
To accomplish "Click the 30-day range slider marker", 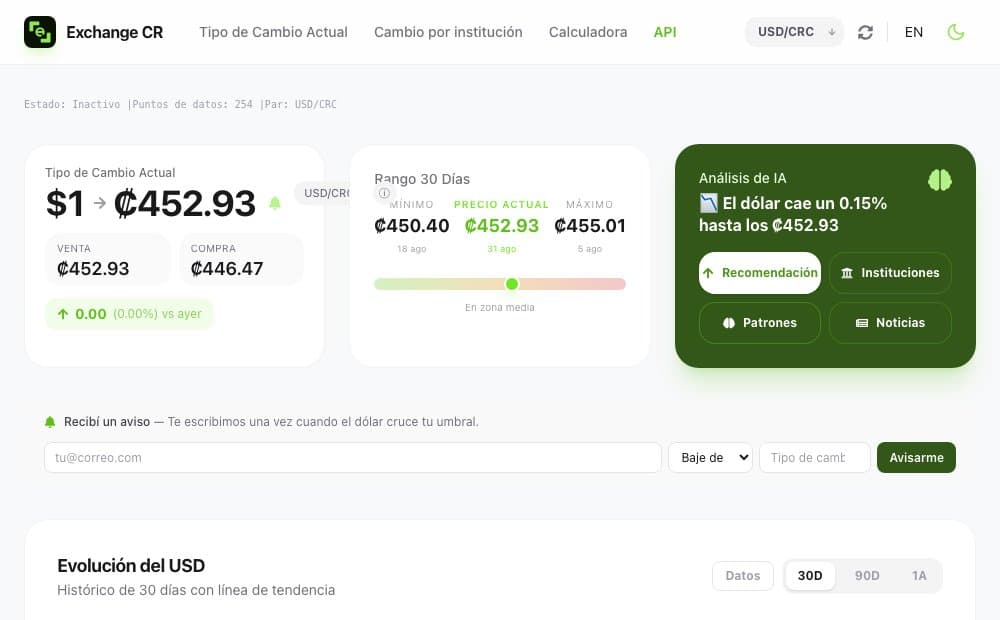I will 511,284.
